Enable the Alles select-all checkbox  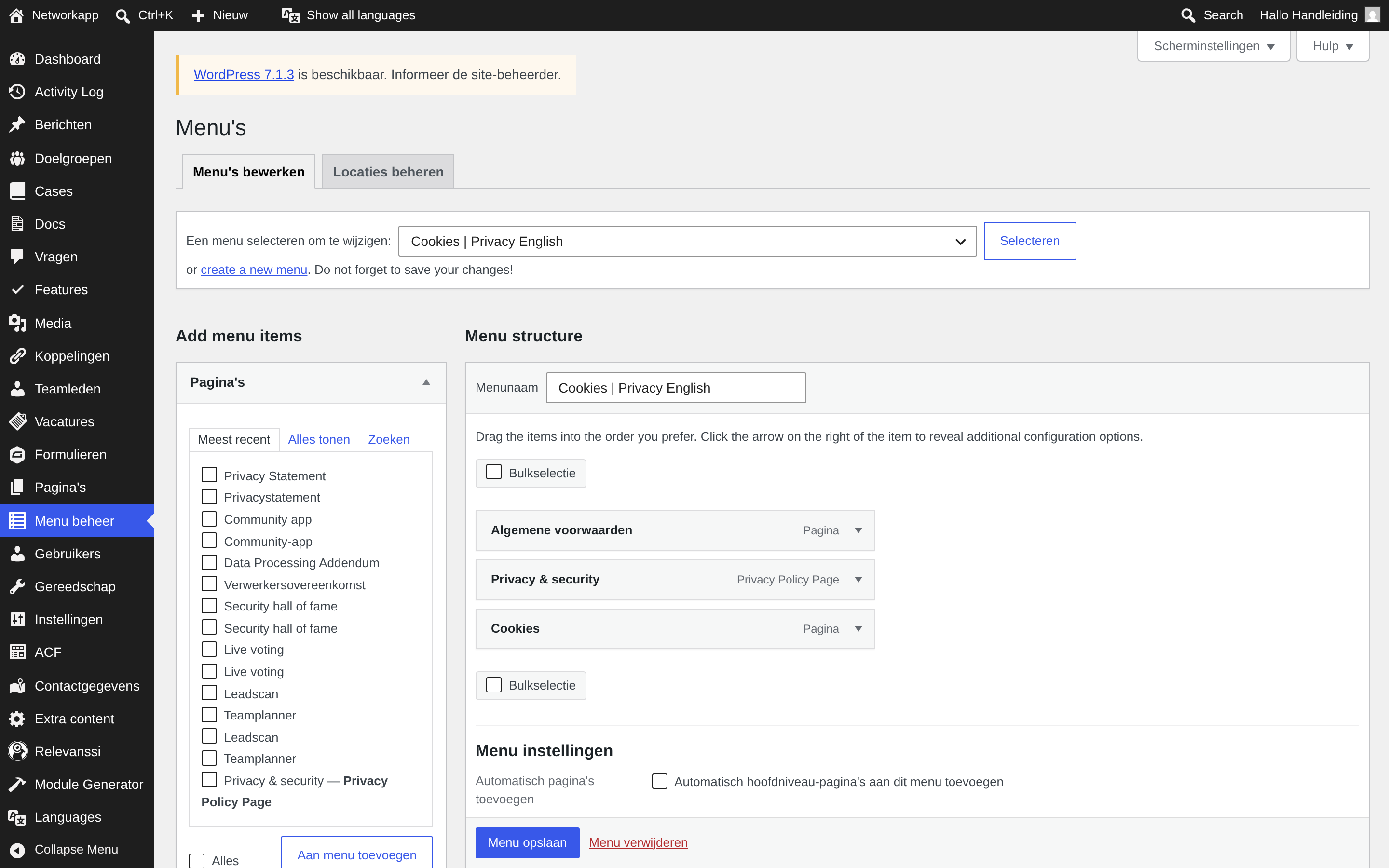tap(197, 861)
